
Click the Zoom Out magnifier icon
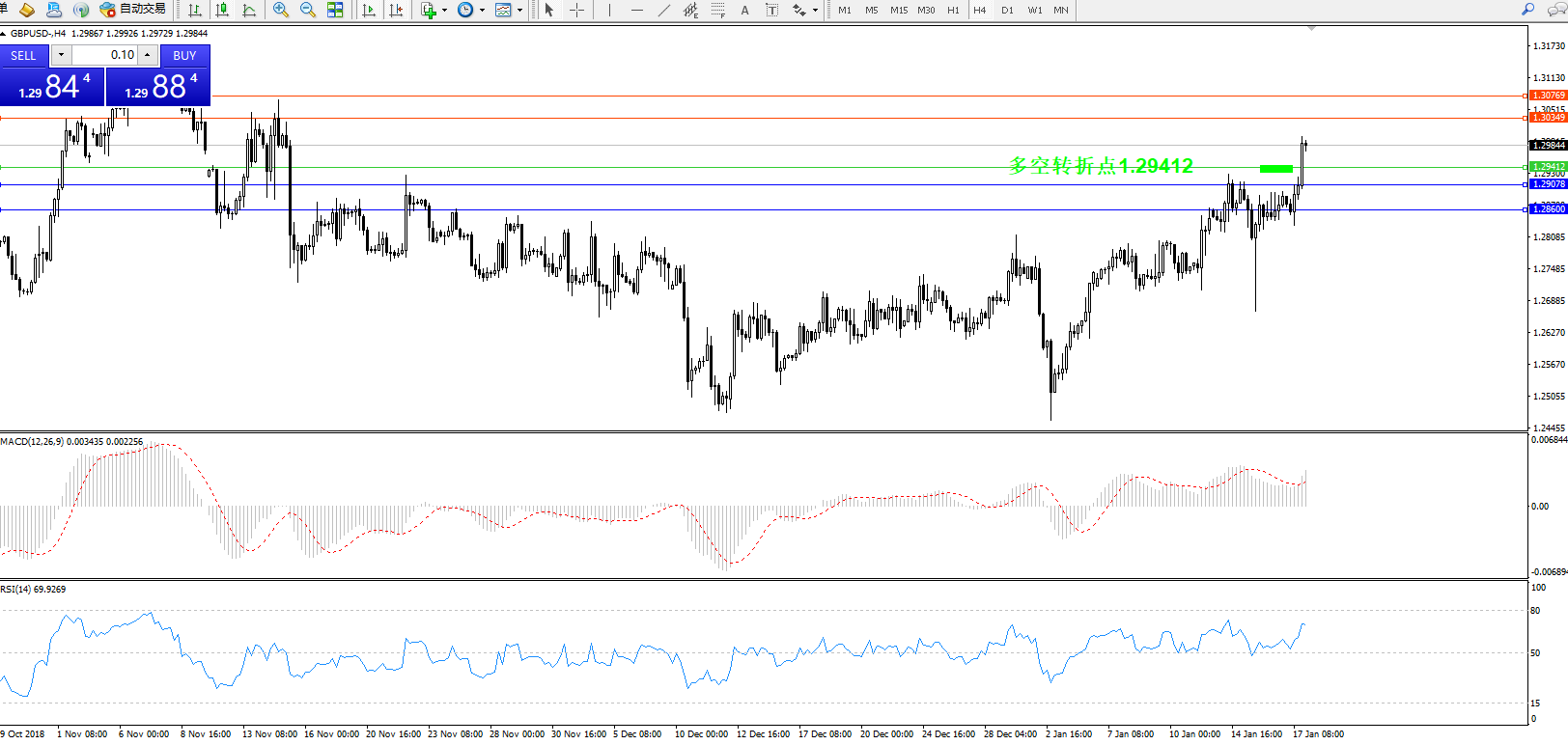(x=308, y=10)
